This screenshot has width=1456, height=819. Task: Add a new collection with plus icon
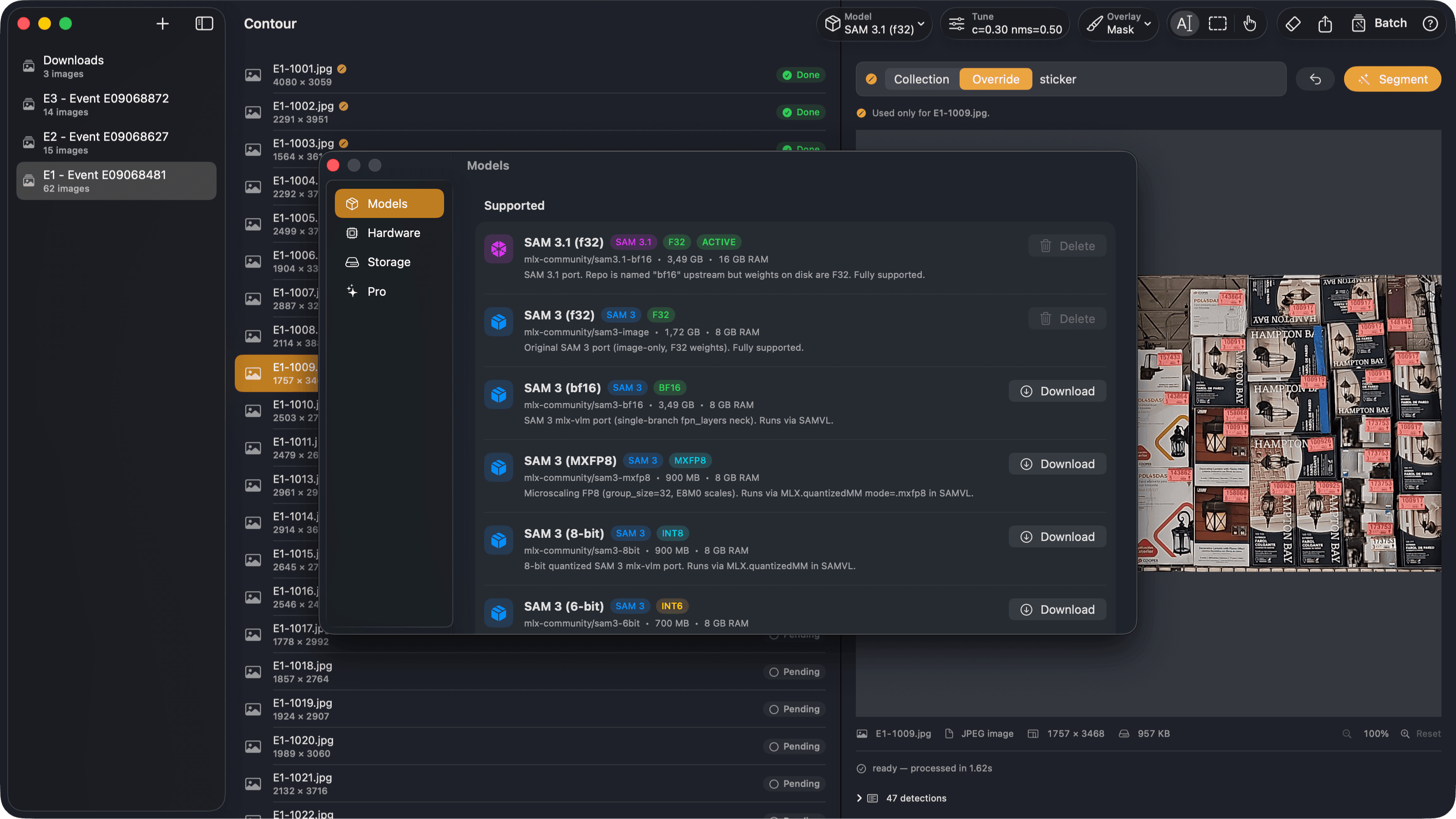coord(162,24)
